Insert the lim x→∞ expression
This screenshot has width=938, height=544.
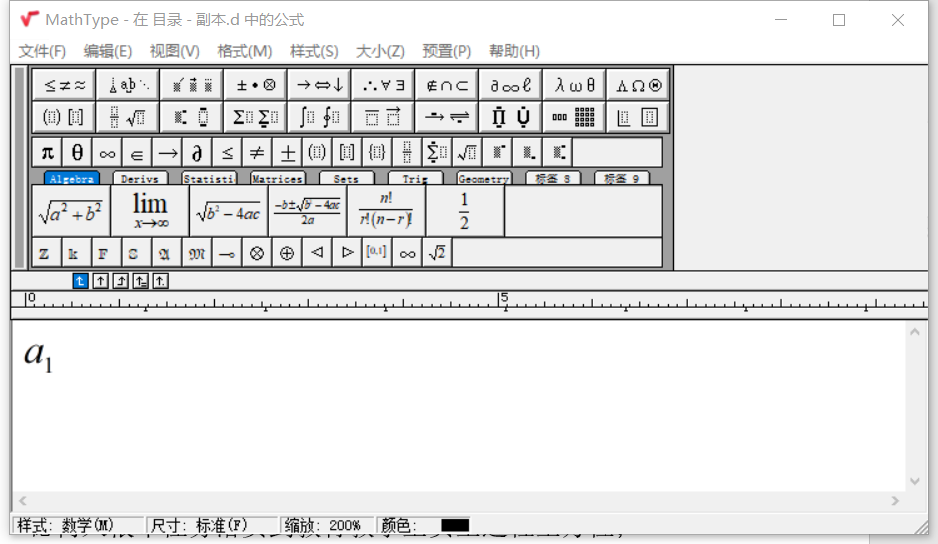click(x=150, y=211)
